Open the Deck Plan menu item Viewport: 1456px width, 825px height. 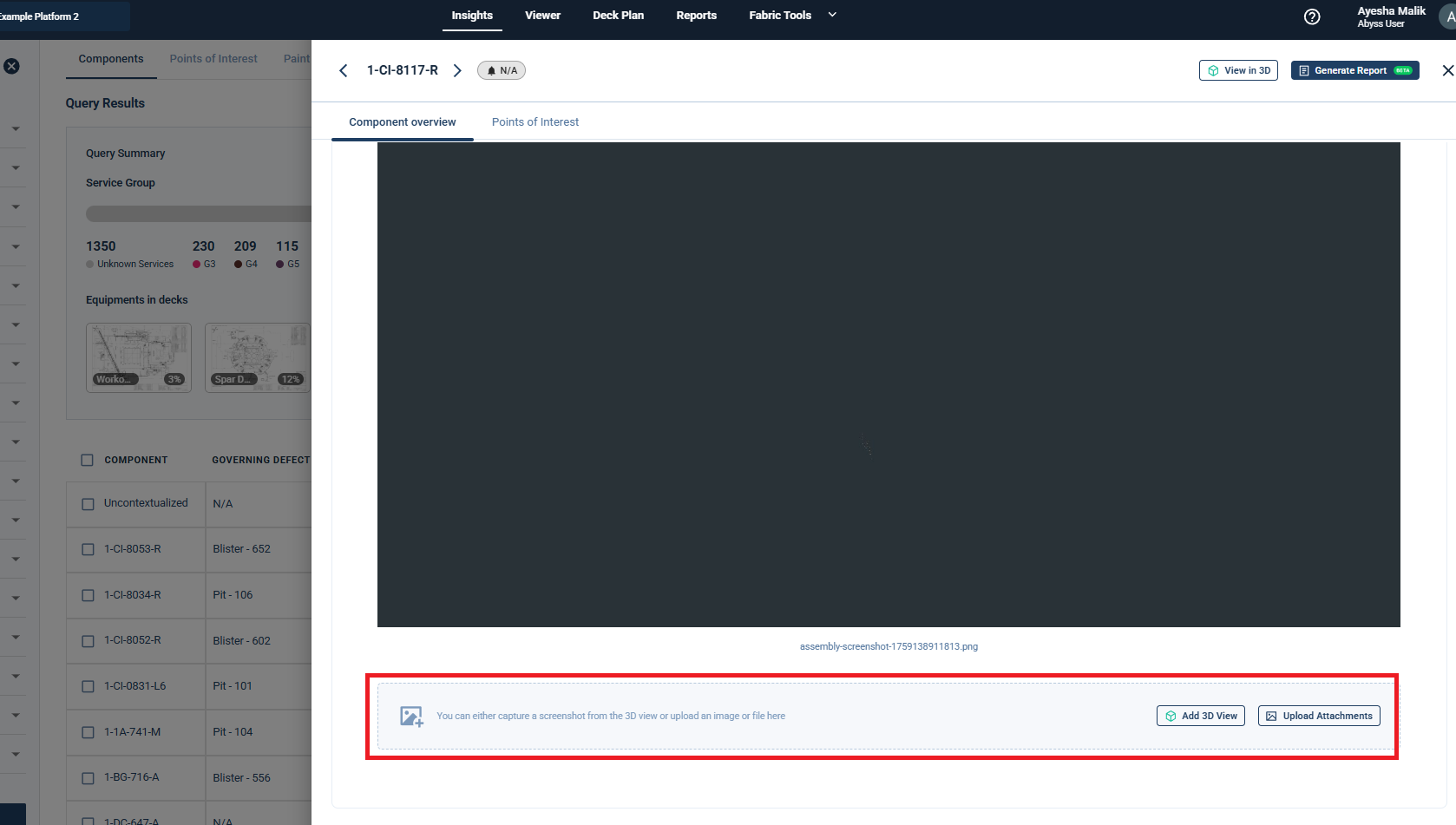coord(618,15)
